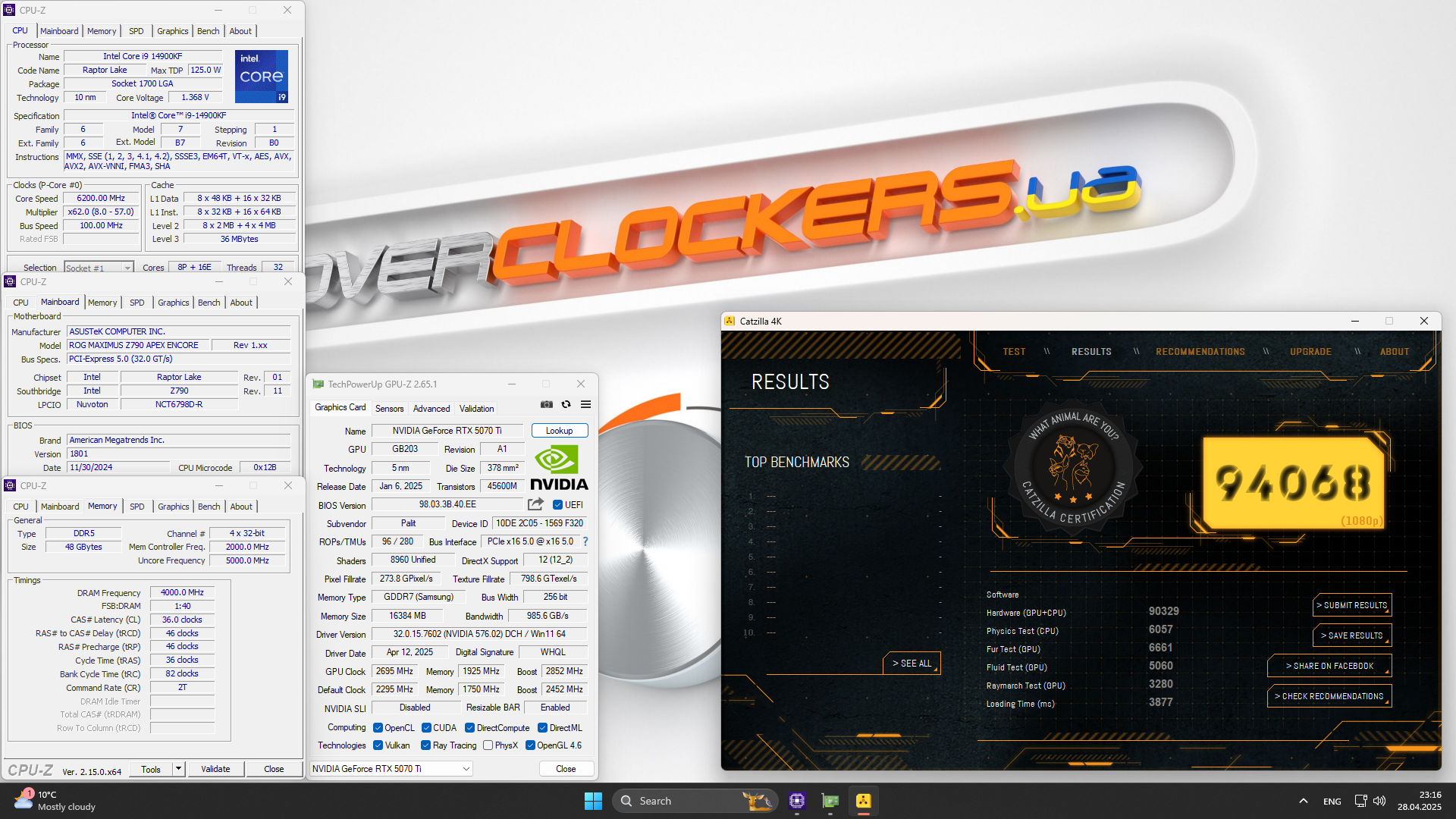Open the weather widget on taskbar
1456x819 pixels.
pos(55,801)
